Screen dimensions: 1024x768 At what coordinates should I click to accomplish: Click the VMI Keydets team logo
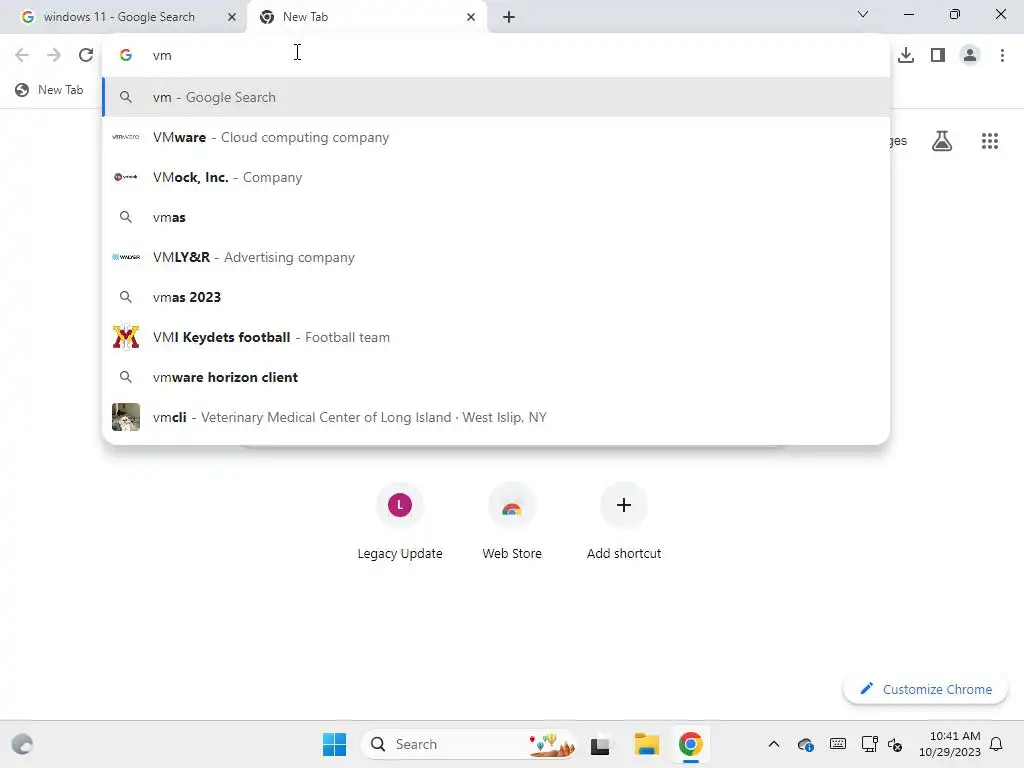point(125,337)
